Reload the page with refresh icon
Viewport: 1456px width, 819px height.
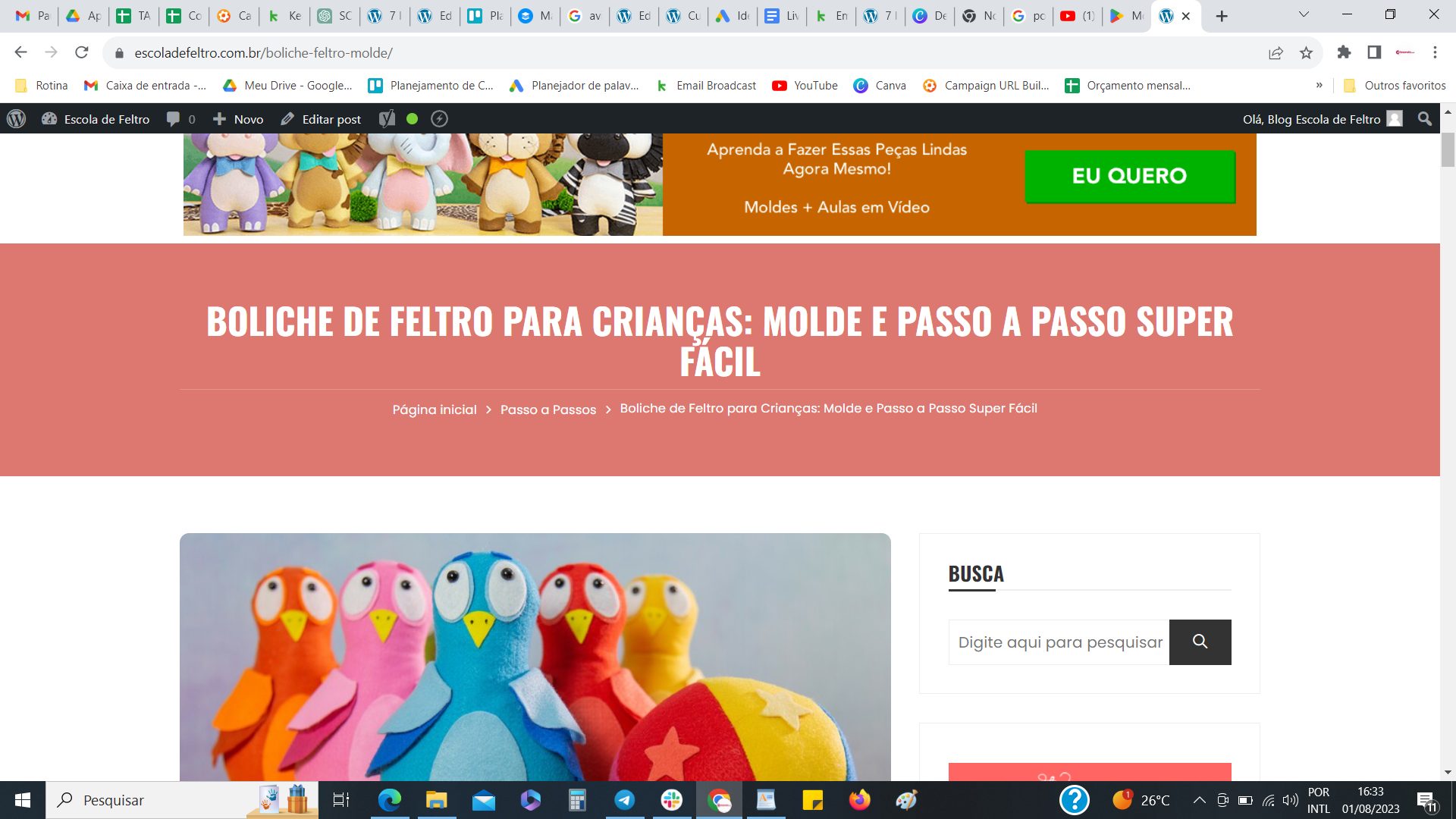pos(82,52)
